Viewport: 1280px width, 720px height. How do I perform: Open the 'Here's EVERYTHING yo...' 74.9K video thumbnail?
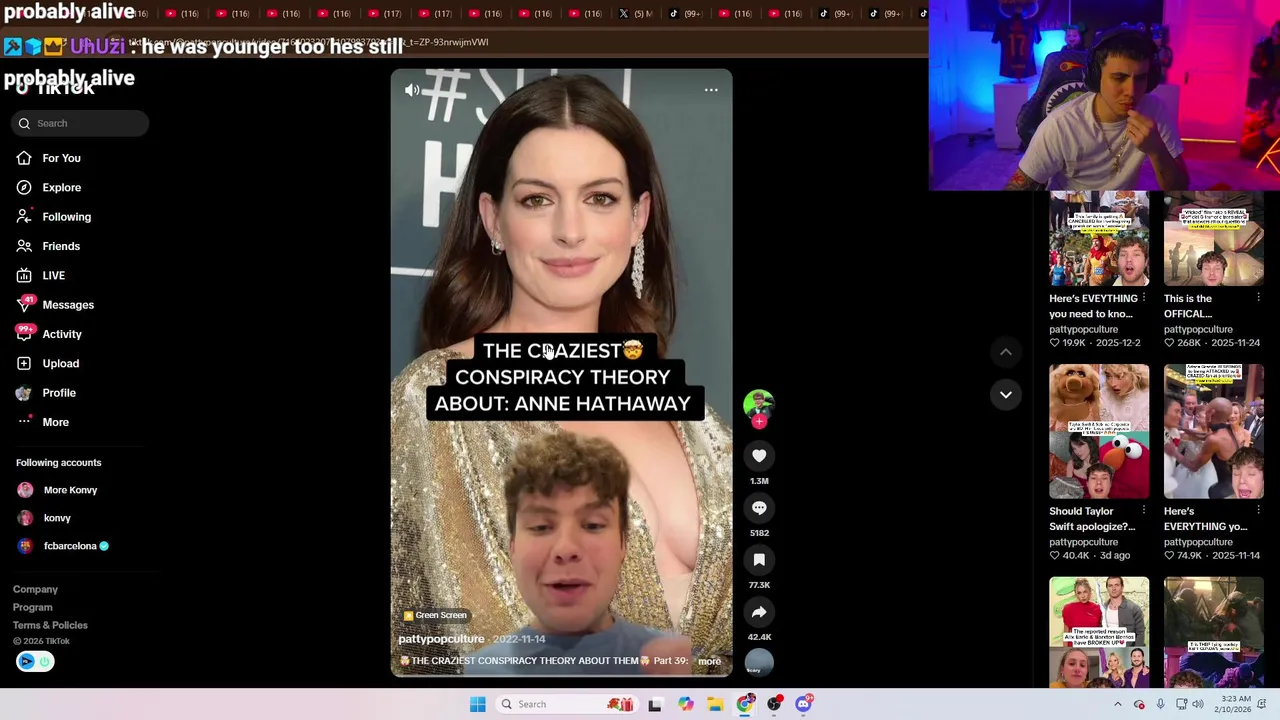click(x=1213, y=431)
